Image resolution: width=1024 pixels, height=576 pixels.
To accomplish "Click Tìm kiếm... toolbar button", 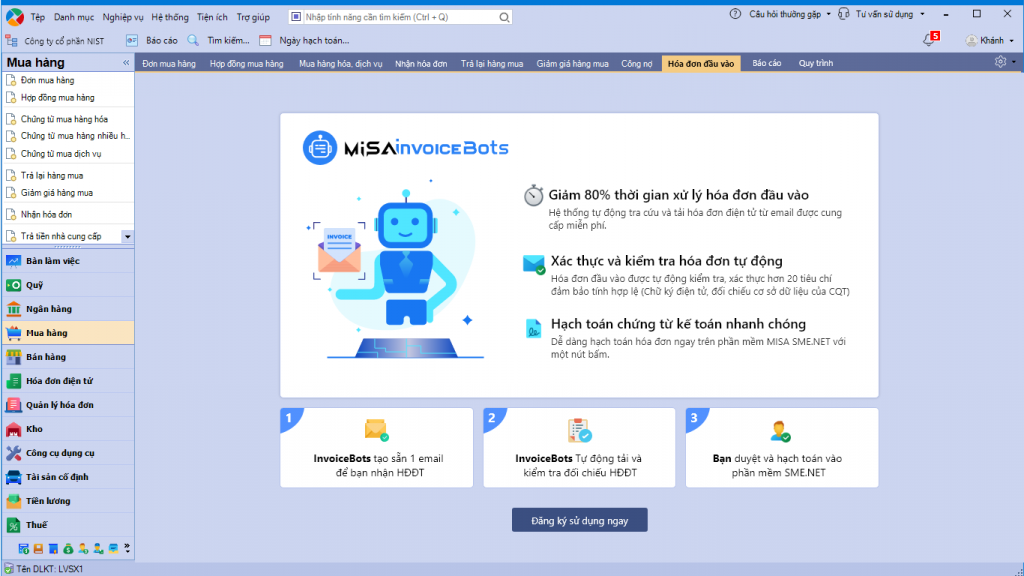I will click(x=218, y=40).
